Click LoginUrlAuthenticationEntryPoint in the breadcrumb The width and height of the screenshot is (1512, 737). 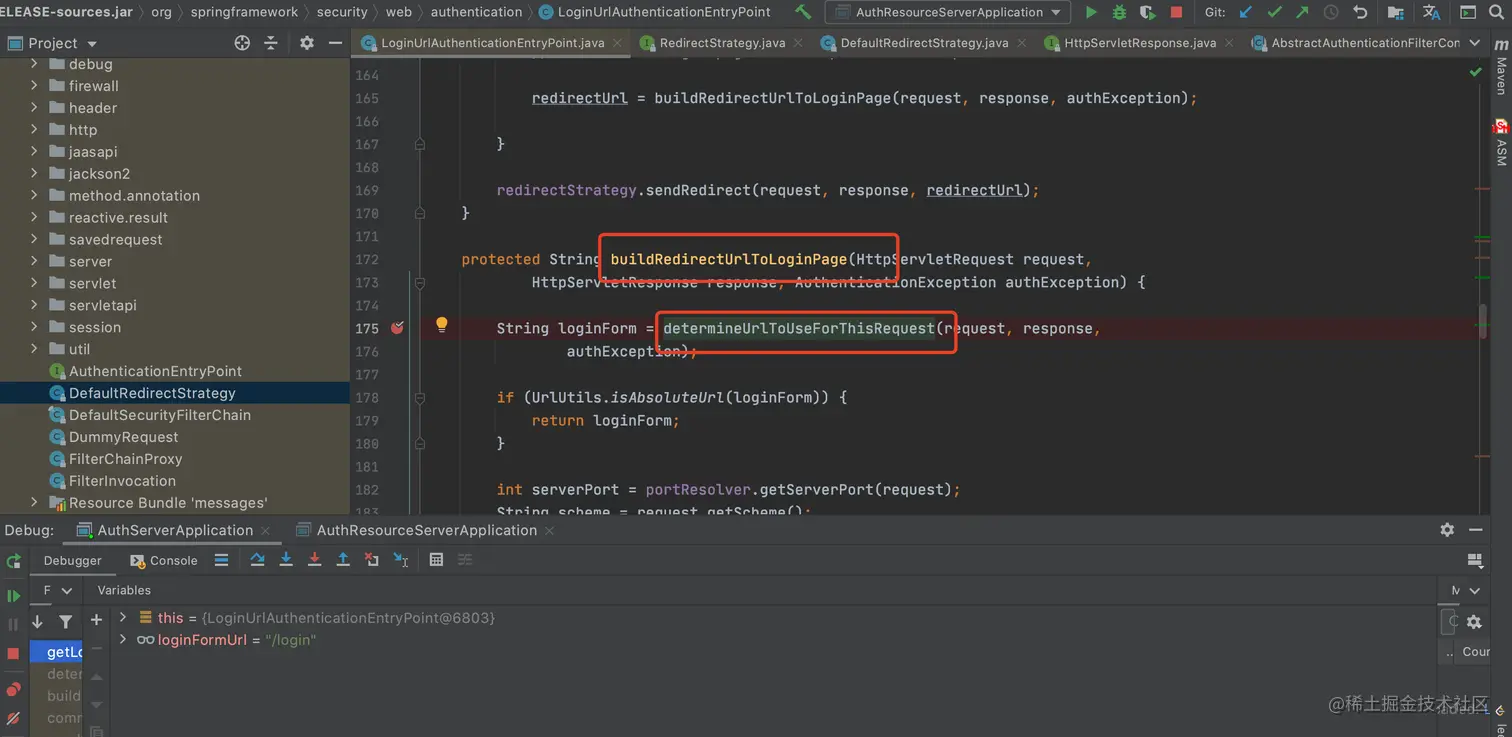point(655,12)
